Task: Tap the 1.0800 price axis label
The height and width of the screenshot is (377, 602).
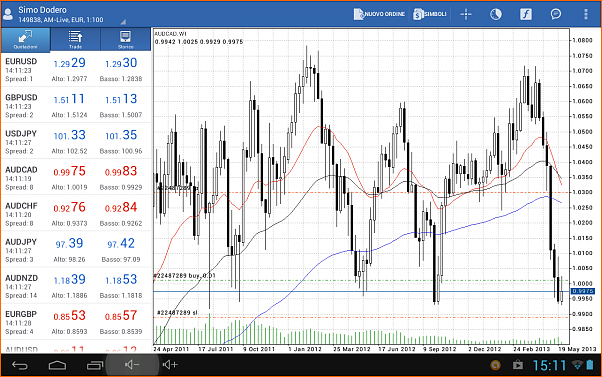Action: tap(582, 40)
